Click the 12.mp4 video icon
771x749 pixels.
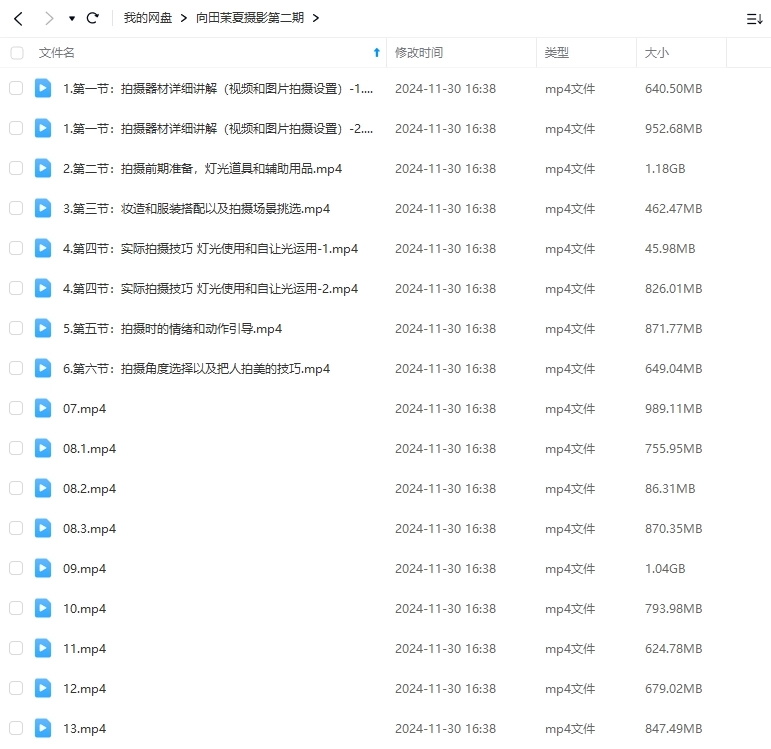(43, 689)
